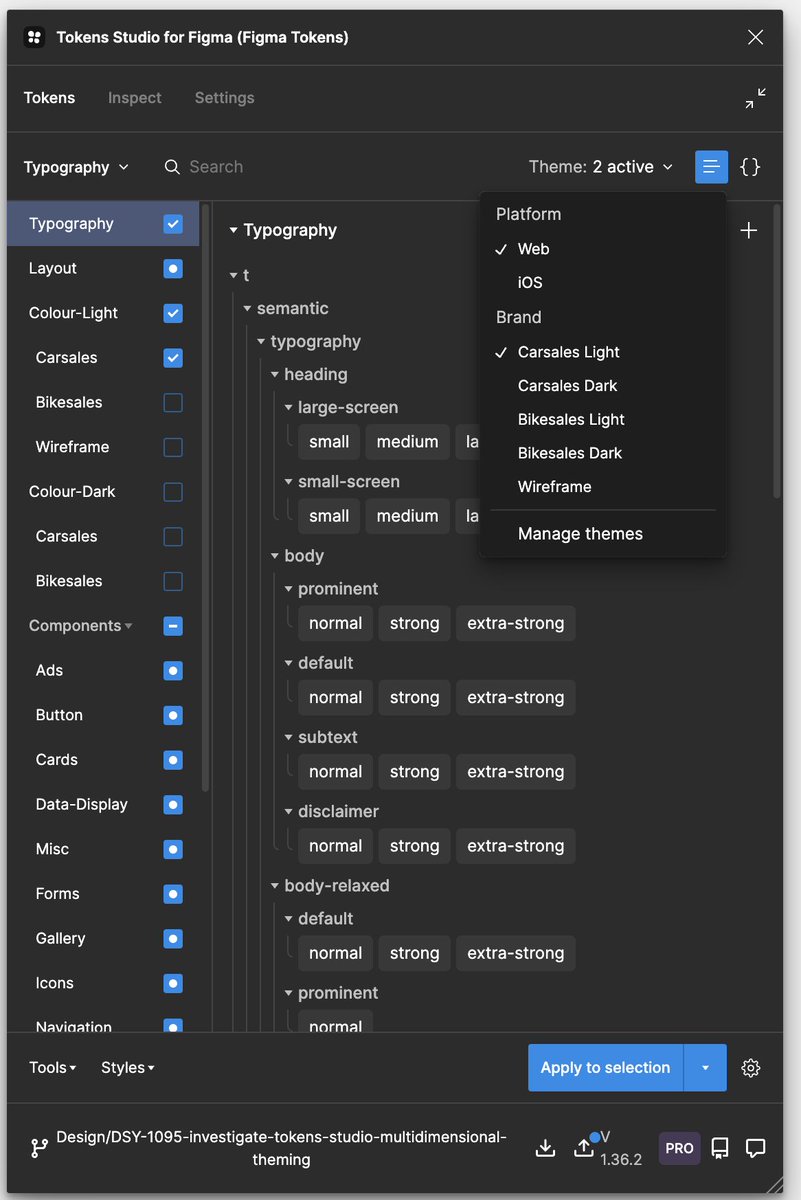801x1200 pixels.
Task: Toggle the Forms set checkbox
Action: 173,894
